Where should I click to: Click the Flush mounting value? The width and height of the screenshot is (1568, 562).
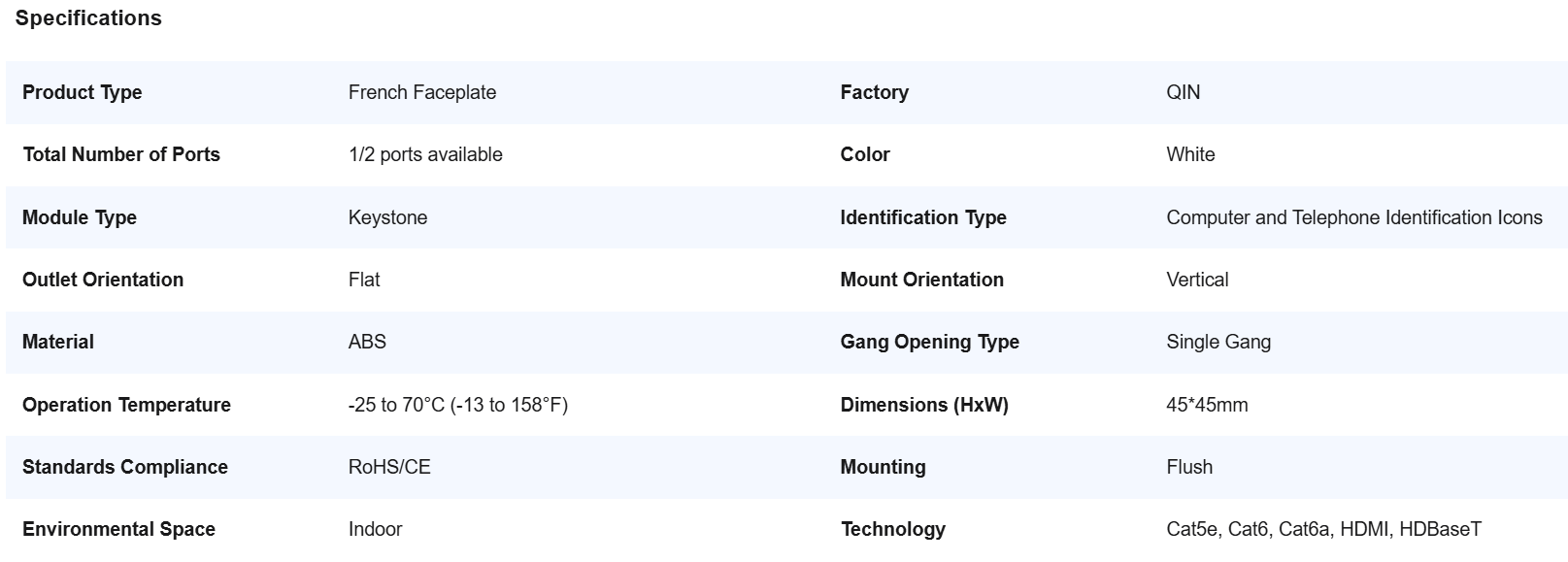(1189, 467)
